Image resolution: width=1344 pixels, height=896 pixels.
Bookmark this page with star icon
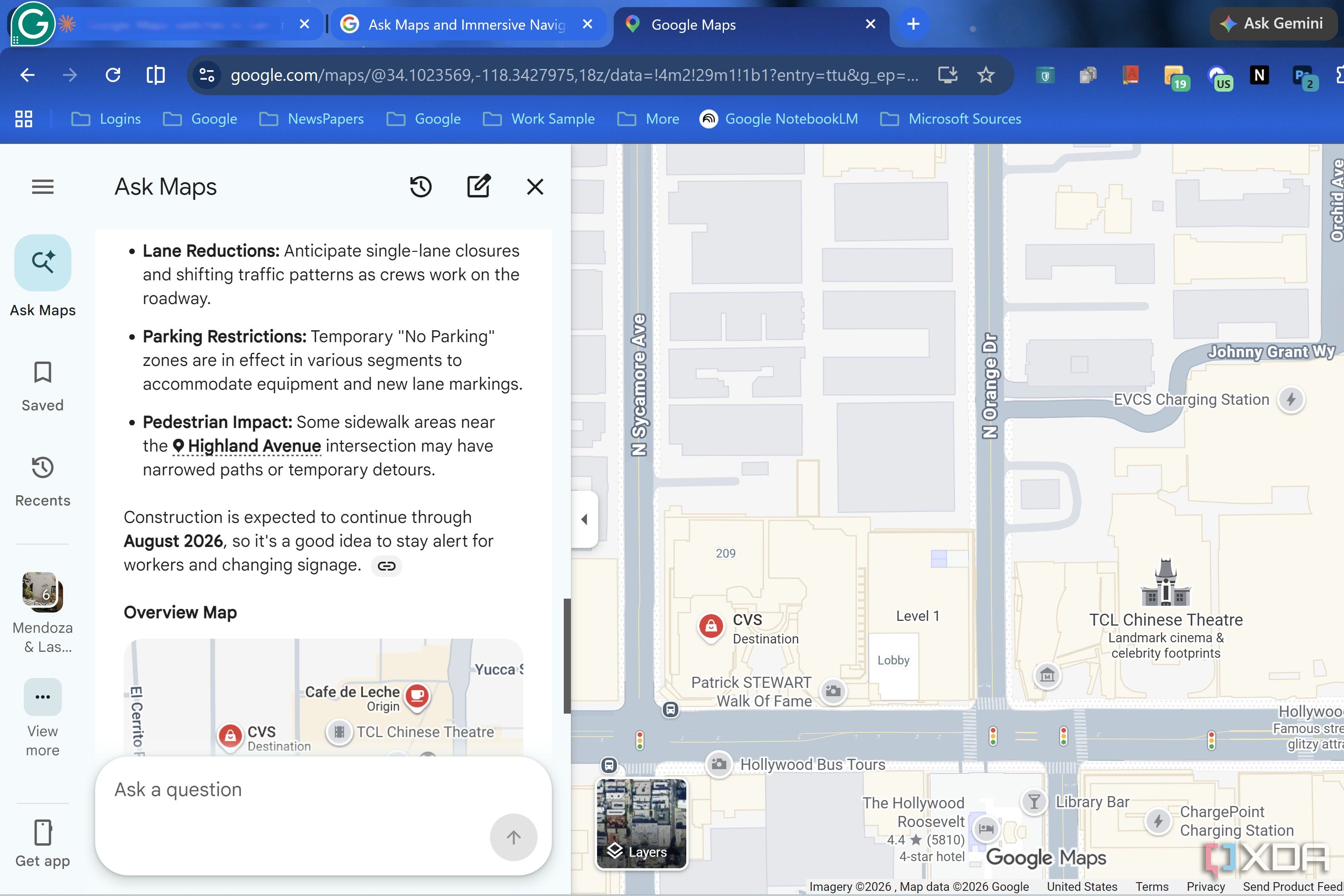986,75
